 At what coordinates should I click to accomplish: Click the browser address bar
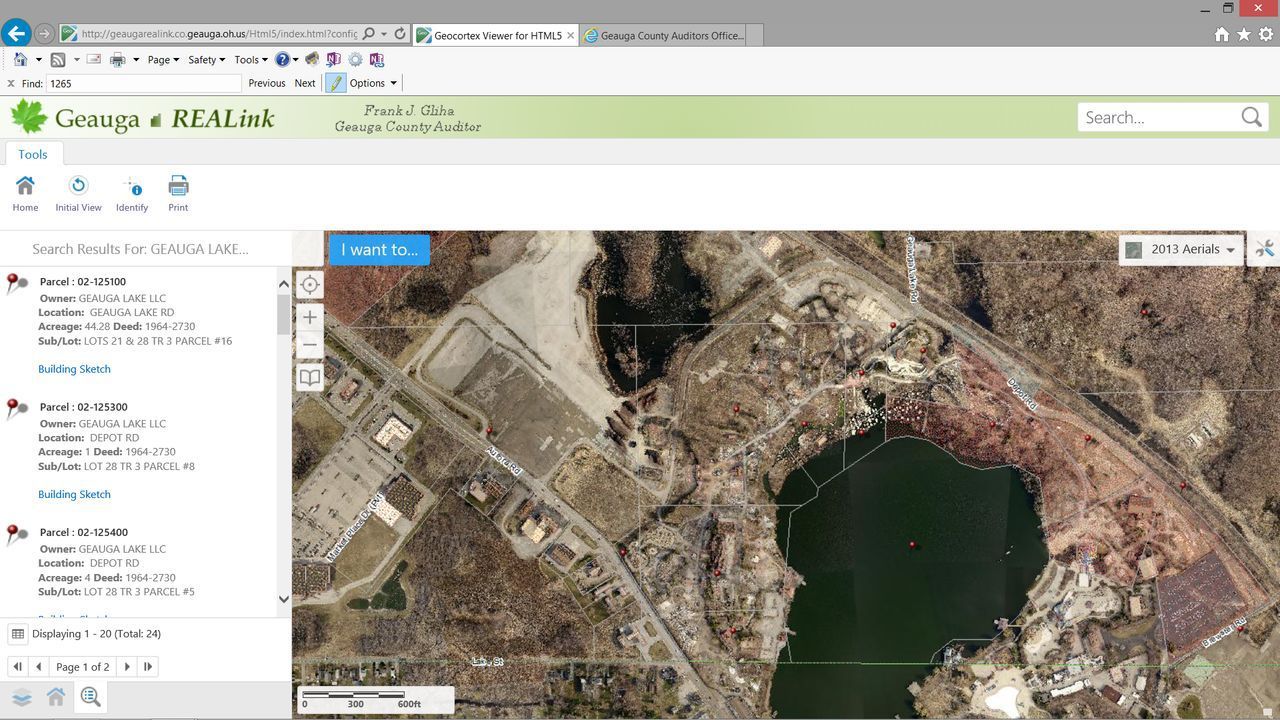218,34
